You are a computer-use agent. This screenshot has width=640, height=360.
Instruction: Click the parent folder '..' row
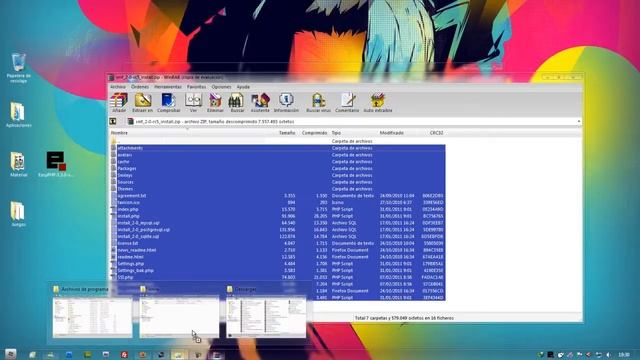(278, 141)
